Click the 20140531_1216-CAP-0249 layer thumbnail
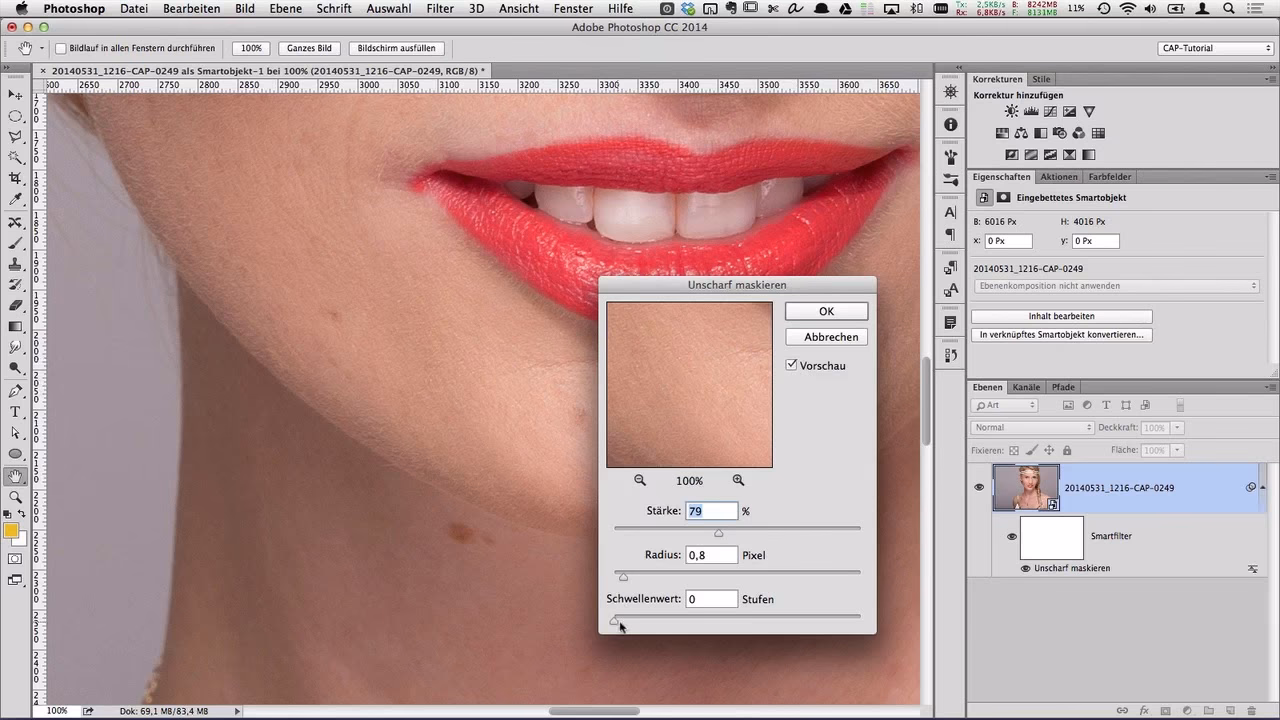 point(1027,487)
